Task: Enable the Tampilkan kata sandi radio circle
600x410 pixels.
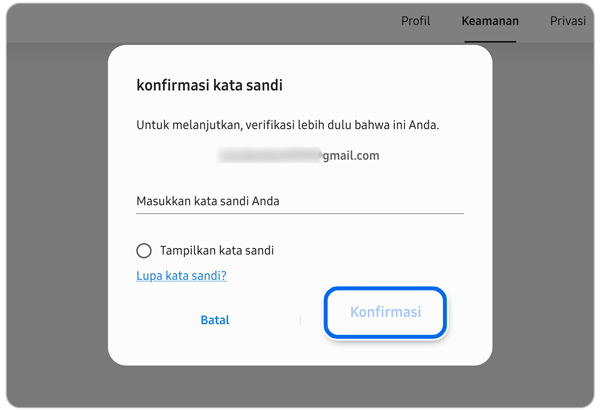Action: point(144,251)
